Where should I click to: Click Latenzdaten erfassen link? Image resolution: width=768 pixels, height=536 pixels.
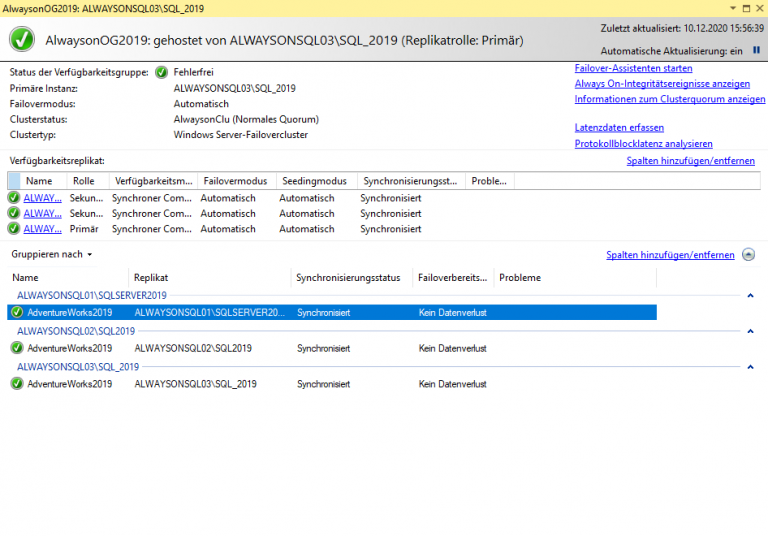coord(619,128)
